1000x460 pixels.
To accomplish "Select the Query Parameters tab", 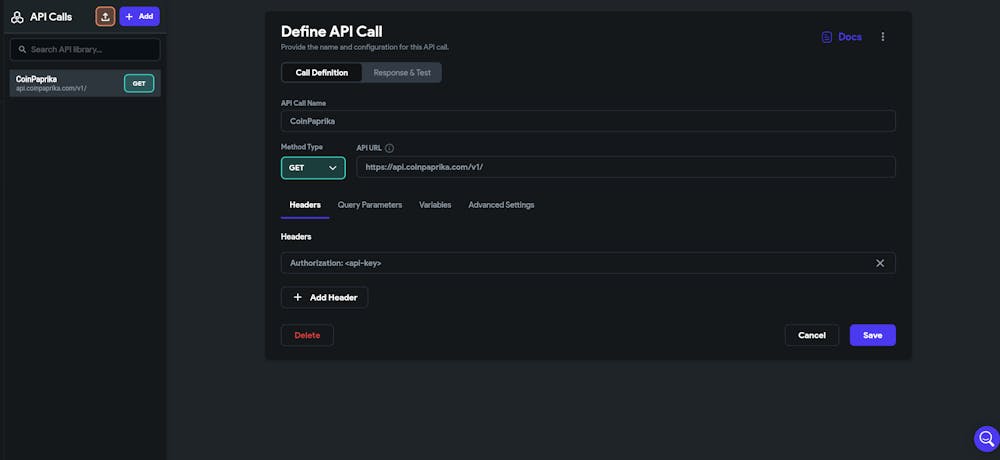I will (370, 205).
